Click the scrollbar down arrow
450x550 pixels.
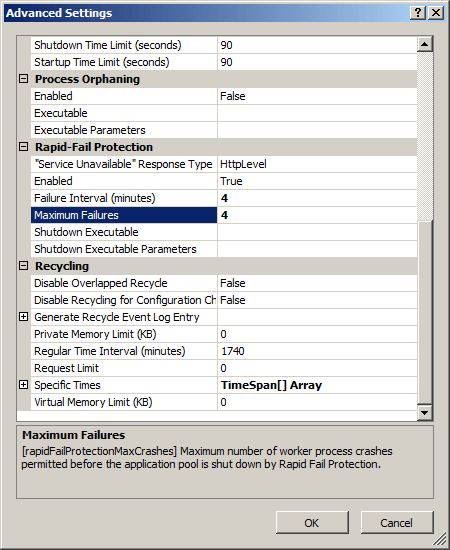point(425,412)
